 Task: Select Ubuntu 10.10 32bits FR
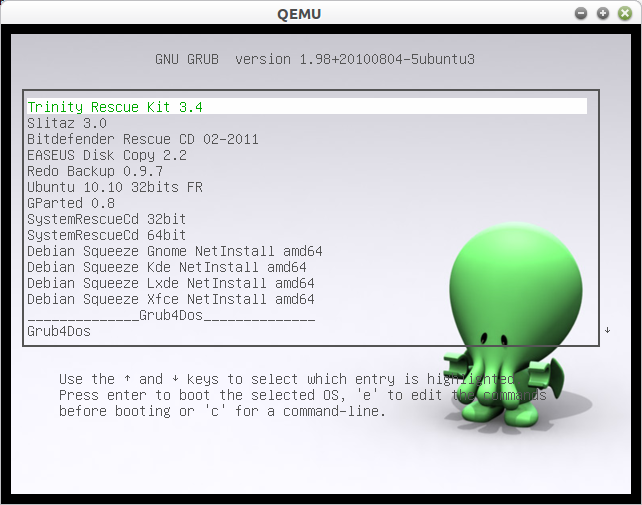(115, 187)
